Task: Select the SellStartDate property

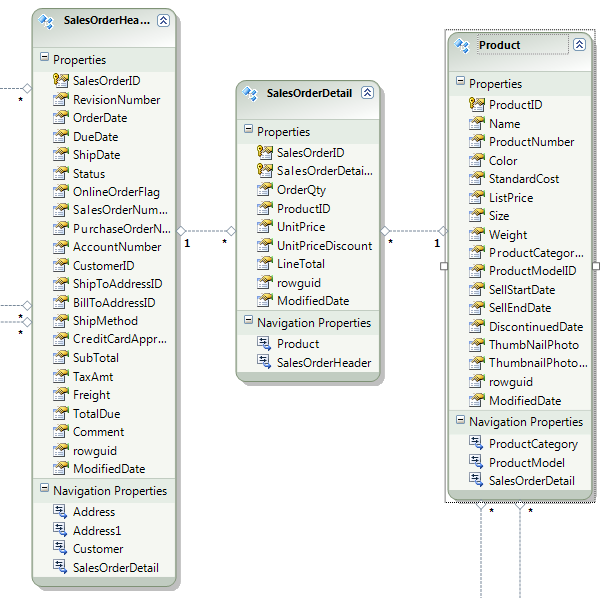Action: click(522, 290)
